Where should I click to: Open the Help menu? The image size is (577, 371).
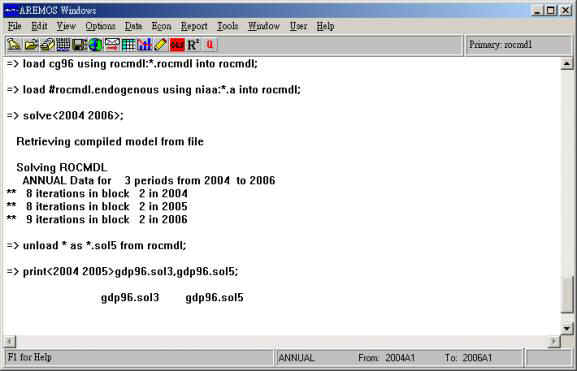coord(325,26)
